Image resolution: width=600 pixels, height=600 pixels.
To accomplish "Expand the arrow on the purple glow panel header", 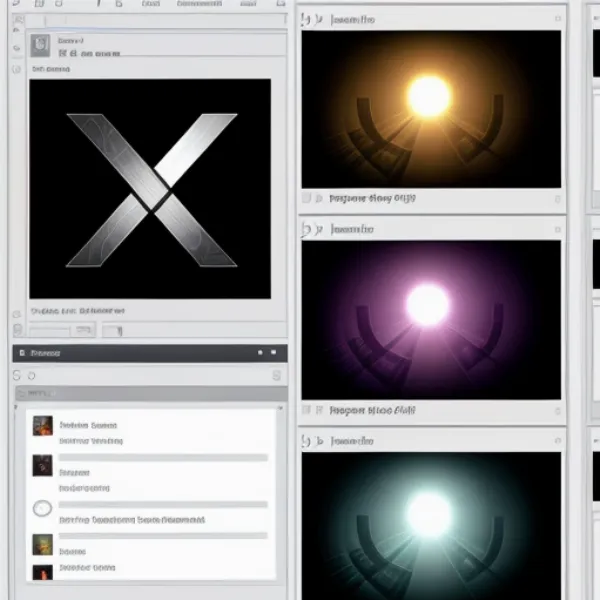I will [x=319, y=229].
